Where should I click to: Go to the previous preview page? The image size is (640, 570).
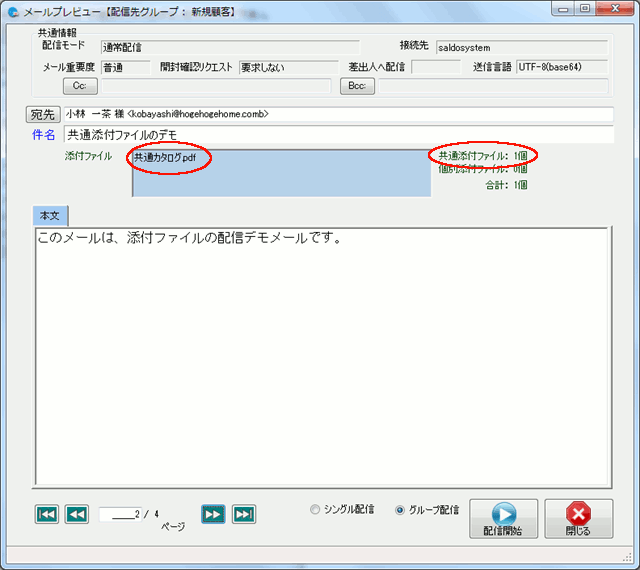click(76, 514)
